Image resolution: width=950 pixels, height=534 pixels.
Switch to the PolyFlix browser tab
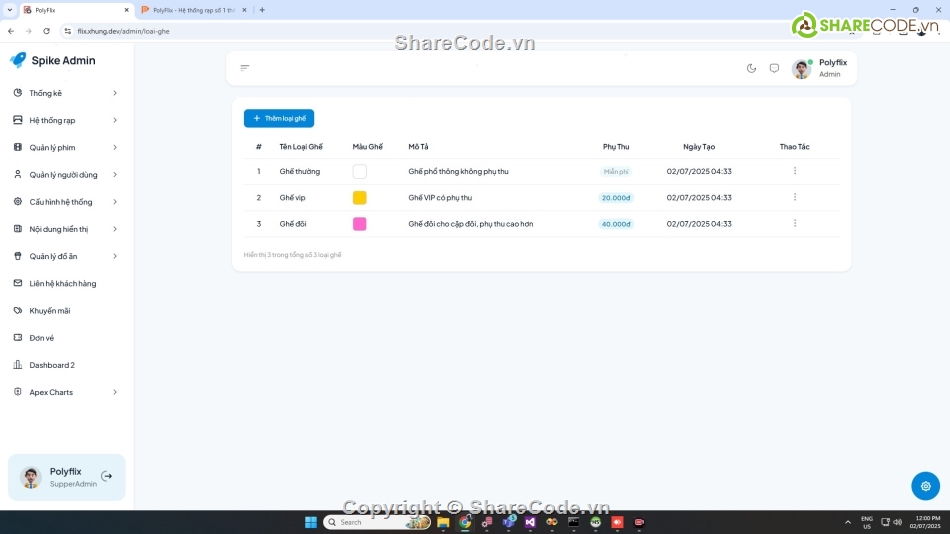76,10
